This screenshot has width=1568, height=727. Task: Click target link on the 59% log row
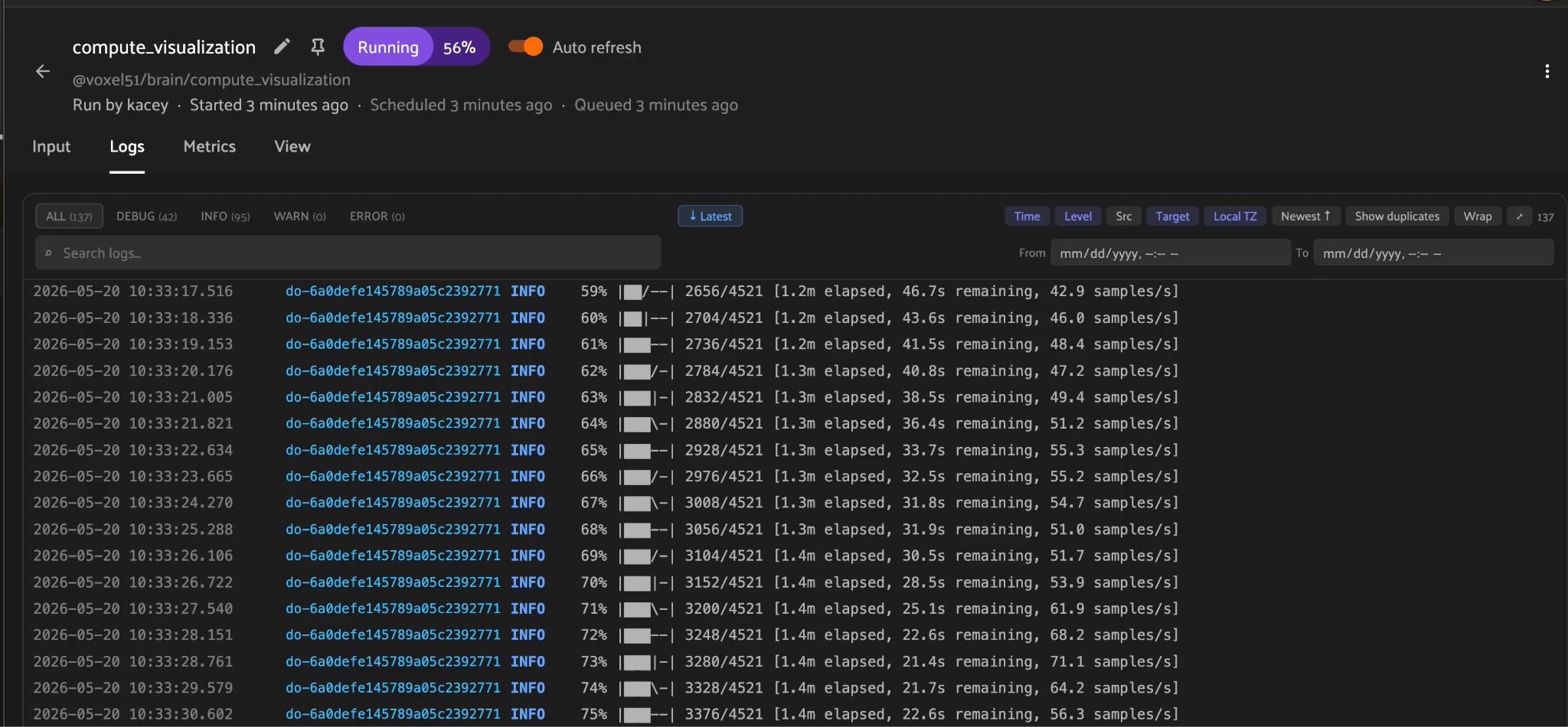(393, 292)
